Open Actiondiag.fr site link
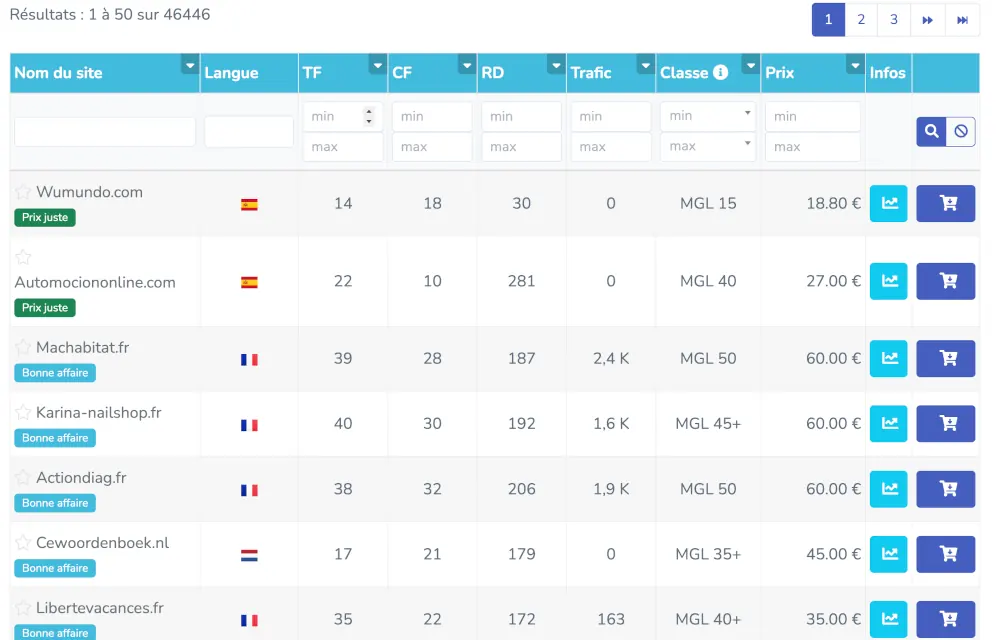This screenshot has width=1000, height=640. pos(81,477)
